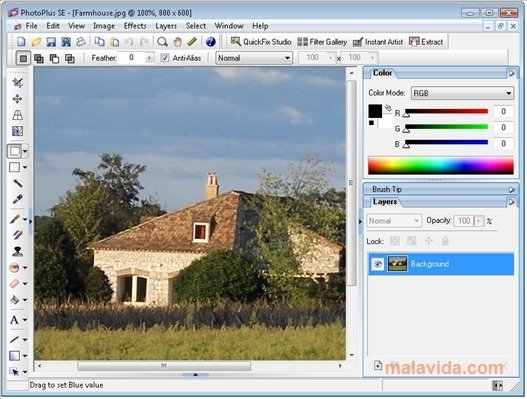The width and height of the screenshot is (527, 399).
Task: Swap foreground and background colors arrow
Action: pyautogui.click(x=388, y=108)
